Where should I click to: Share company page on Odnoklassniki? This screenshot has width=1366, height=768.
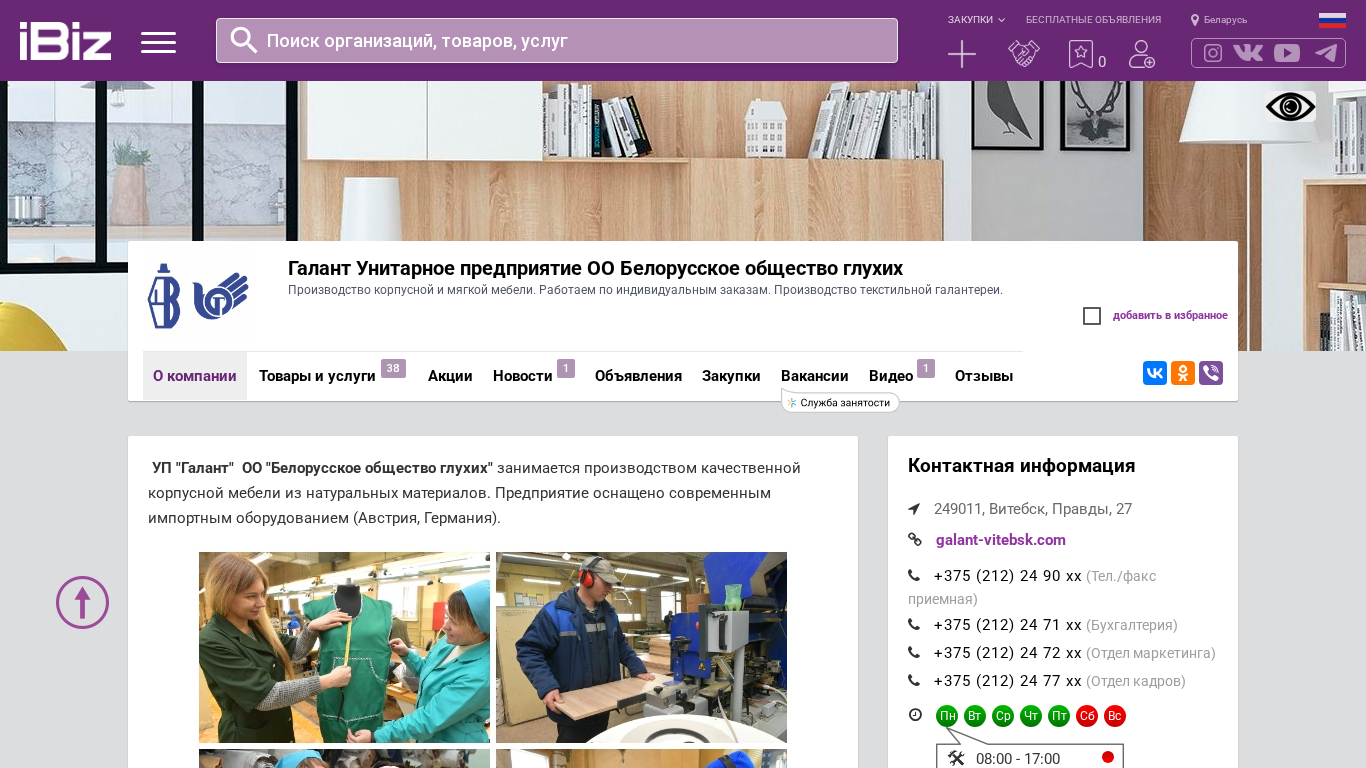coord(1183,373)
